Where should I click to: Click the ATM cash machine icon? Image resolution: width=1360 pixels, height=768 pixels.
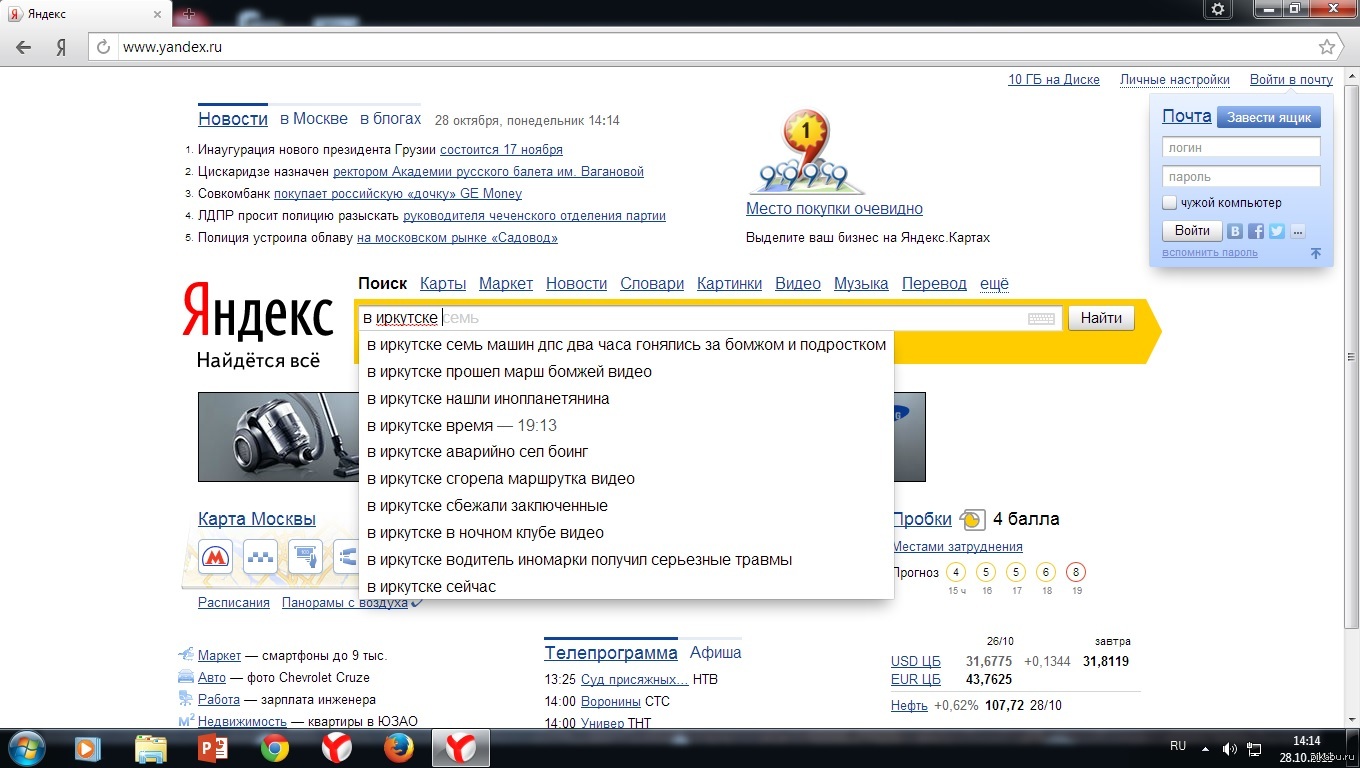pyautogui.click(x=304, y=557)
